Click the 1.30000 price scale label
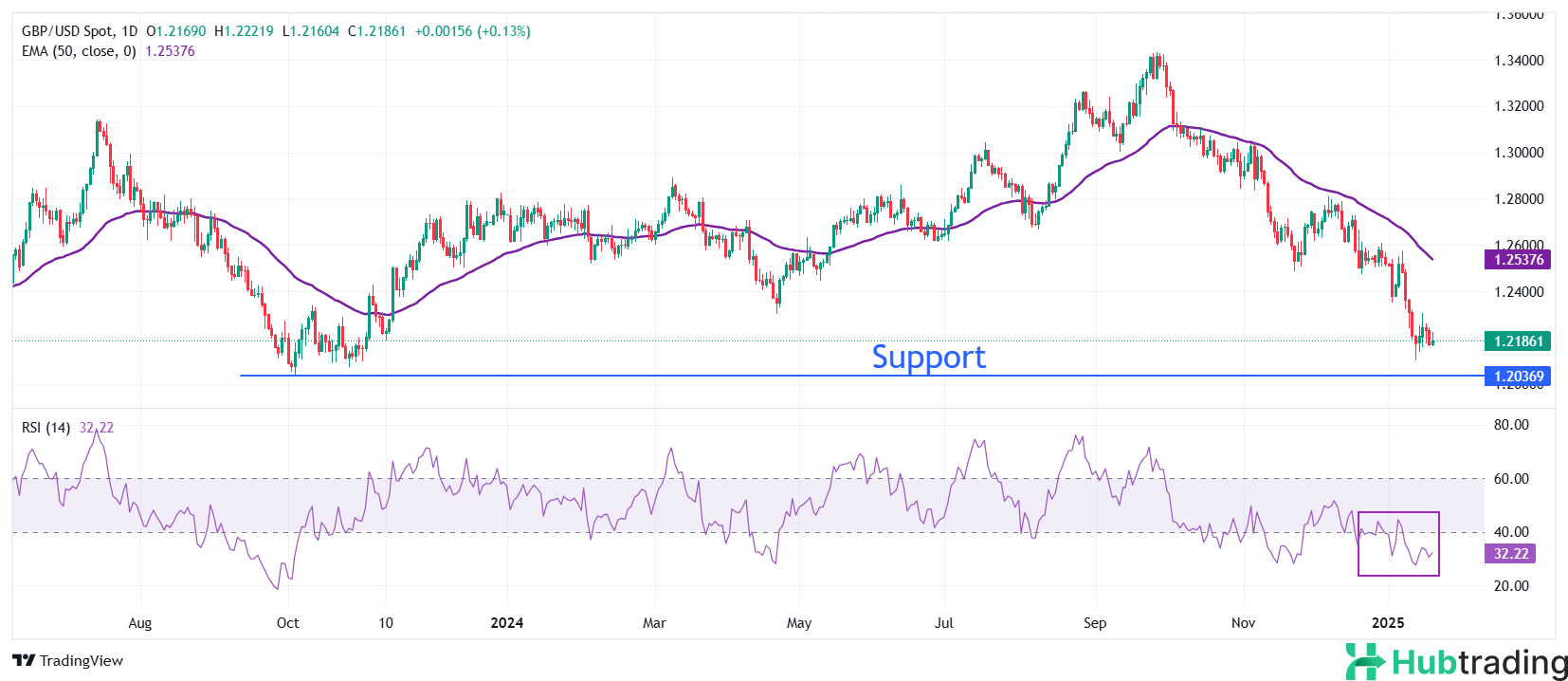Screen dimensions: 1568x681 tap(1519, 153)
